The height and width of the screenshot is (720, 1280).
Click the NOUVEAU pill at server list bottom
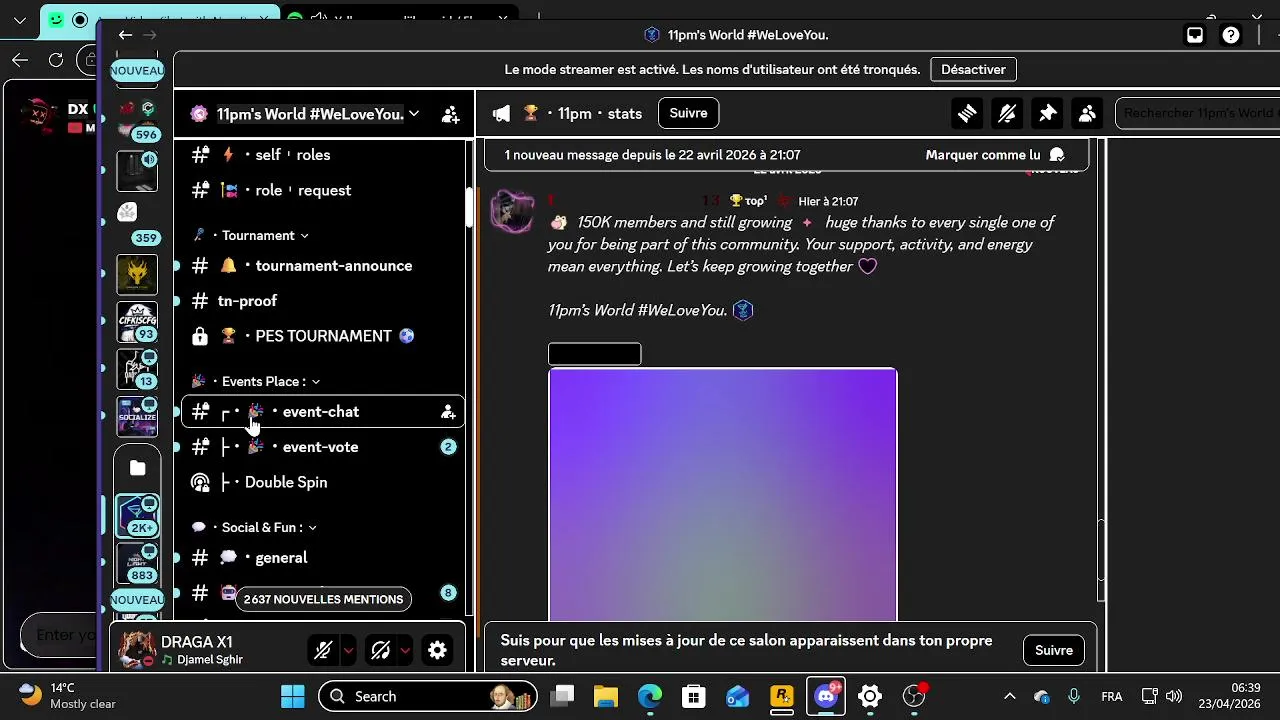tap(137, 600)
